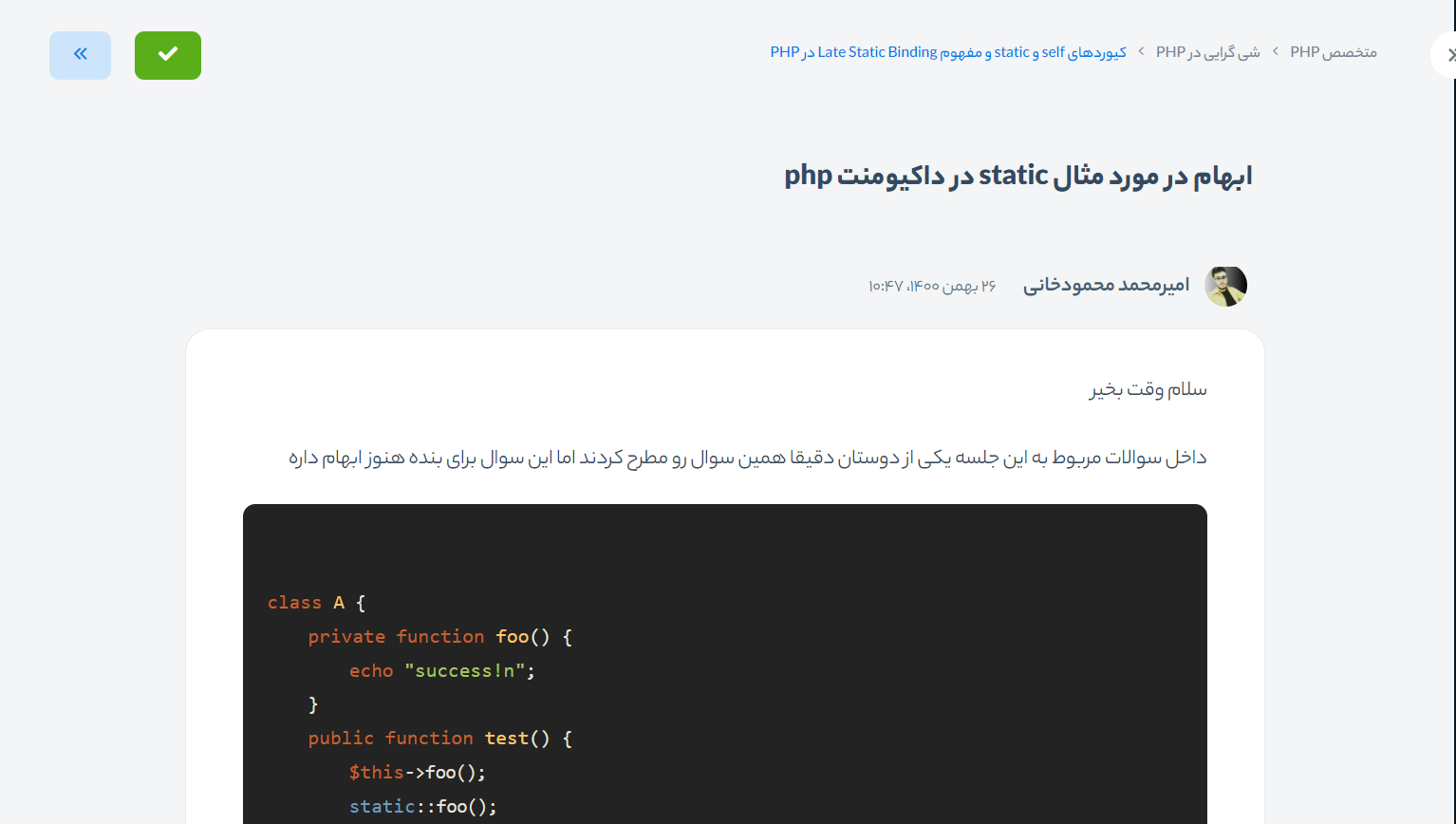Click the author's profile avatar
Image resolution: width=1456 pixels, height=824 pixels.
1225,286
